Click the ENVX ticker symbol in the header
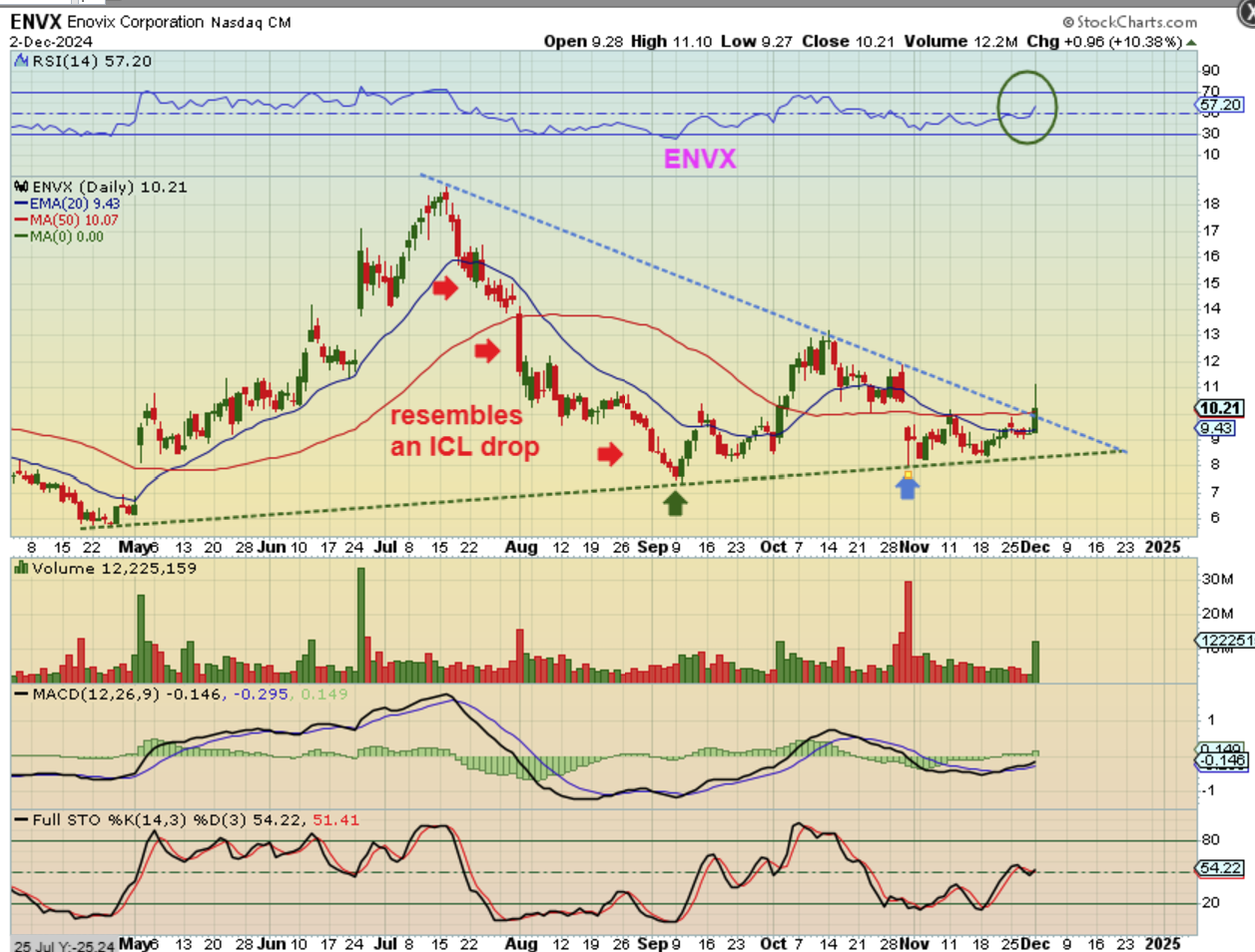This screenshot has height=952, width=1255. [36, 22]
